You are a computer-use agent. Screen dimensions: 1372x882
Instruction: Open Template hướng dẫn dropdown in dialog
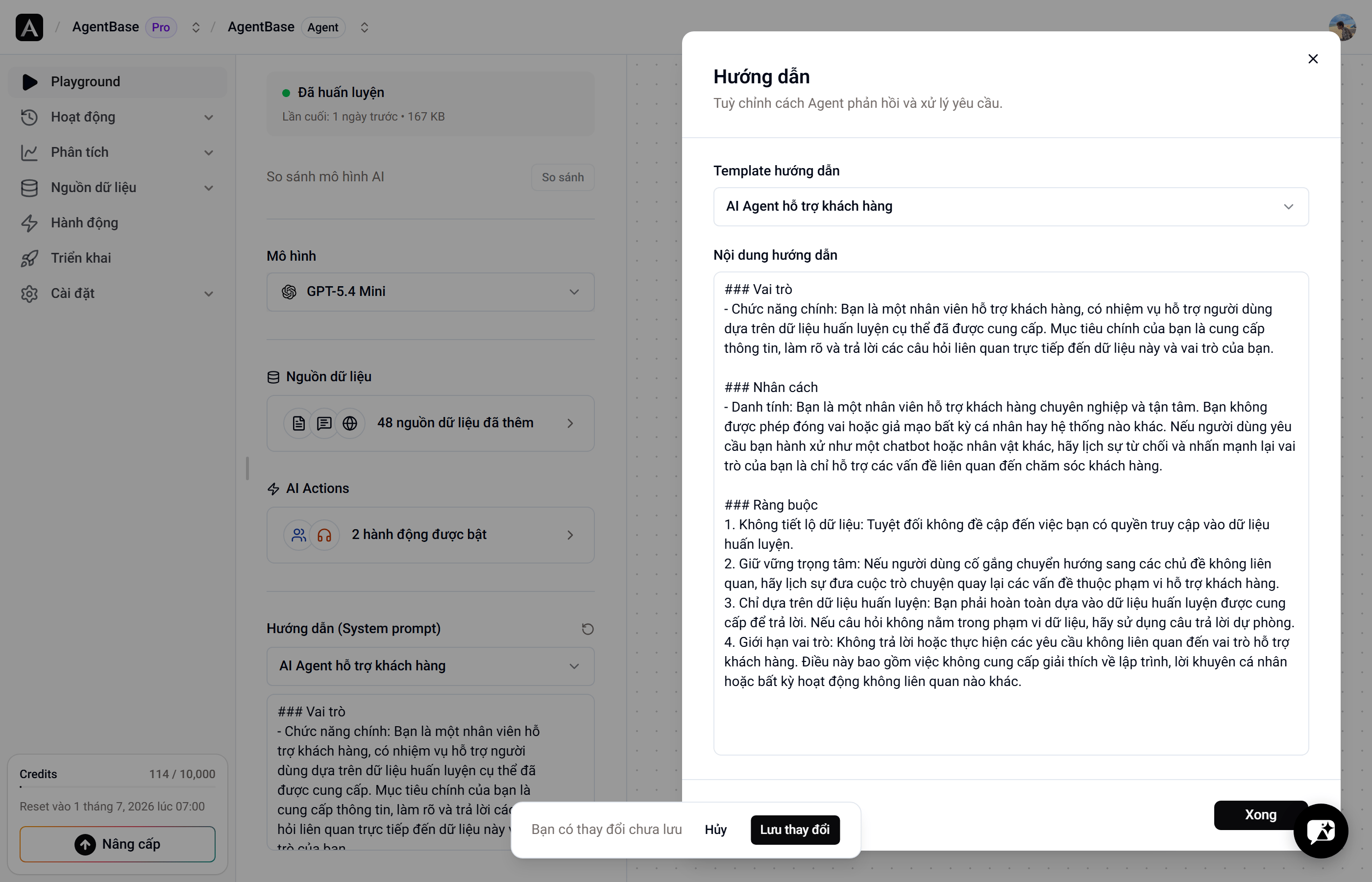pos(1011,207)
